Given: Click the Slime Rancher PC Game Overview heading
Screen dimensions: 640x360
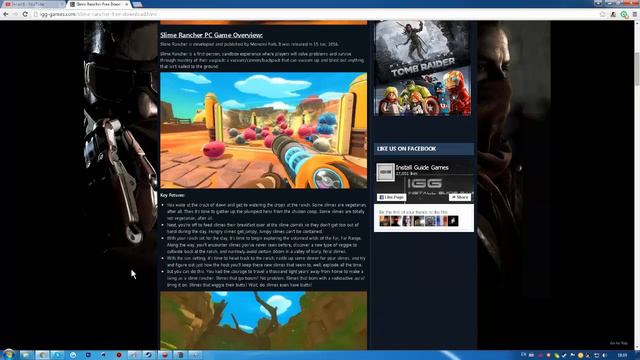Looking at the screenshot, I should tap(211, 35).
